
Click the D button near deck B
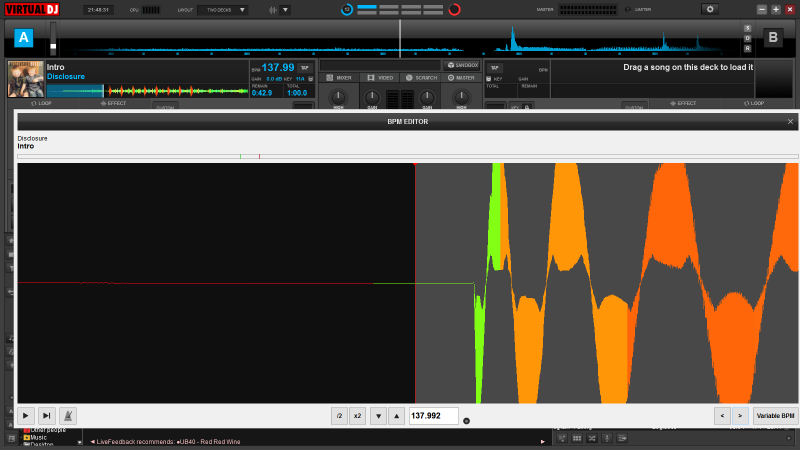pos(747,38)
